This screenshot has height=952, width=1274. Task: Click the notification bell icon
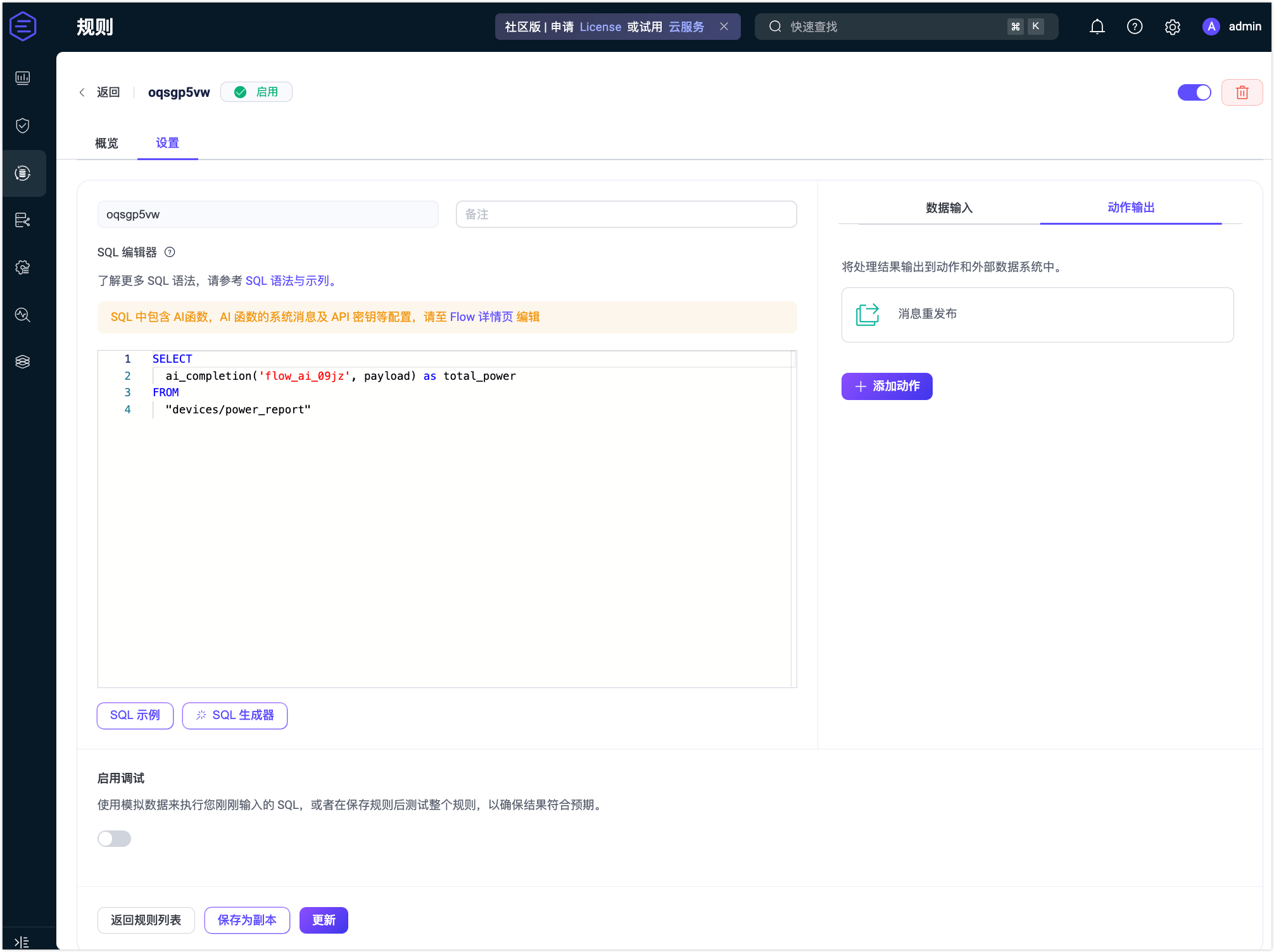(1097, 27)
